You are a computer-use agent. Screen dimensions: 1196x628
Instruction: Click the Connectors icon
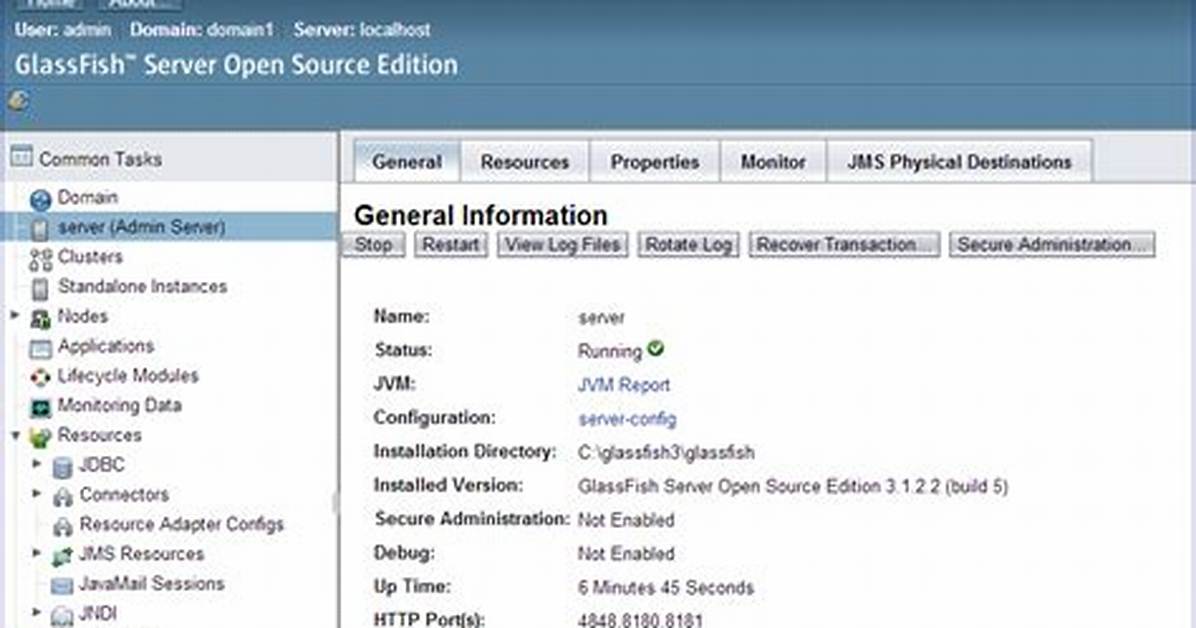63,498
